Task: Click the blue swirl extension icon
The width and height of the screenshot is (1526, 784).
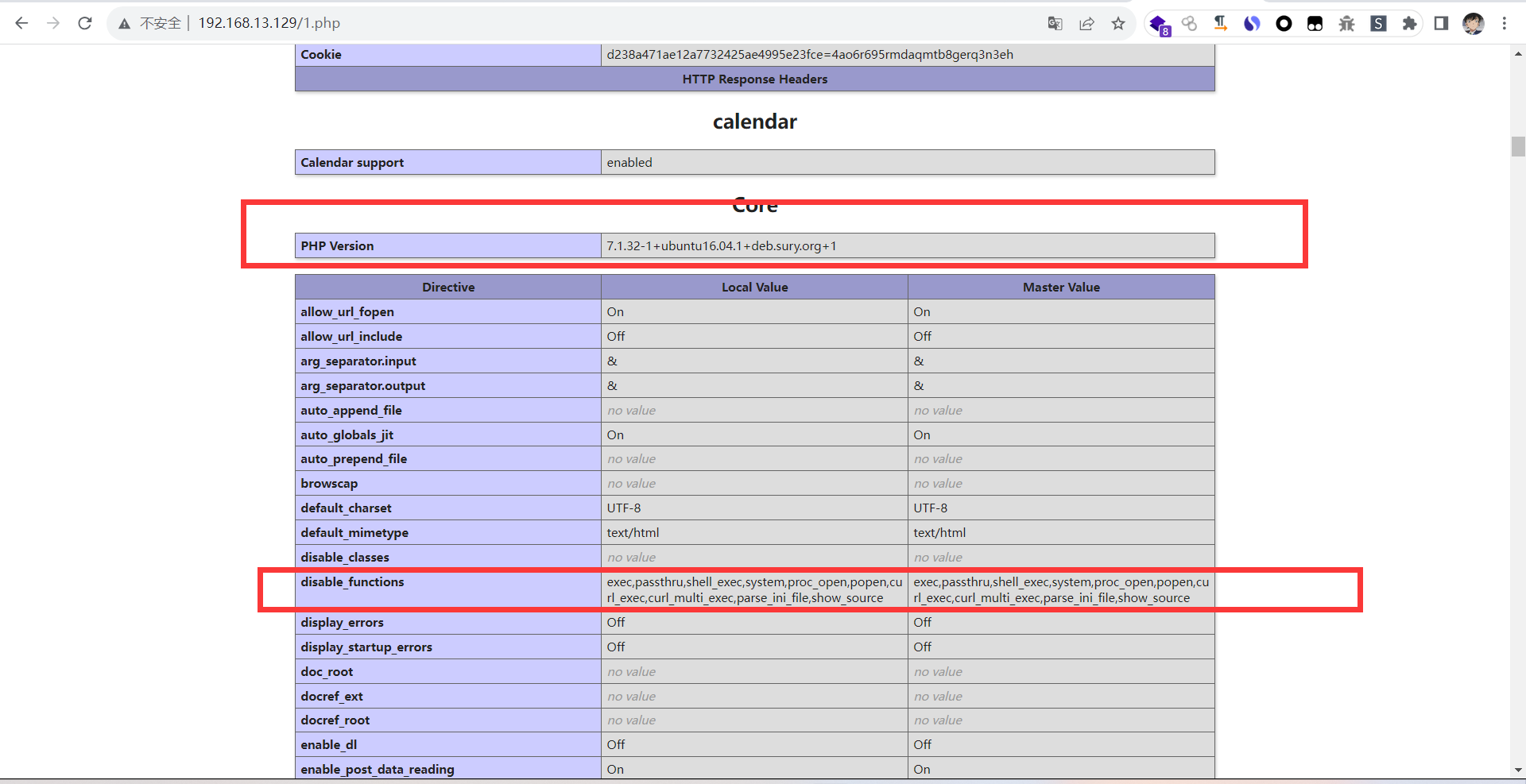Action: 1252,24
